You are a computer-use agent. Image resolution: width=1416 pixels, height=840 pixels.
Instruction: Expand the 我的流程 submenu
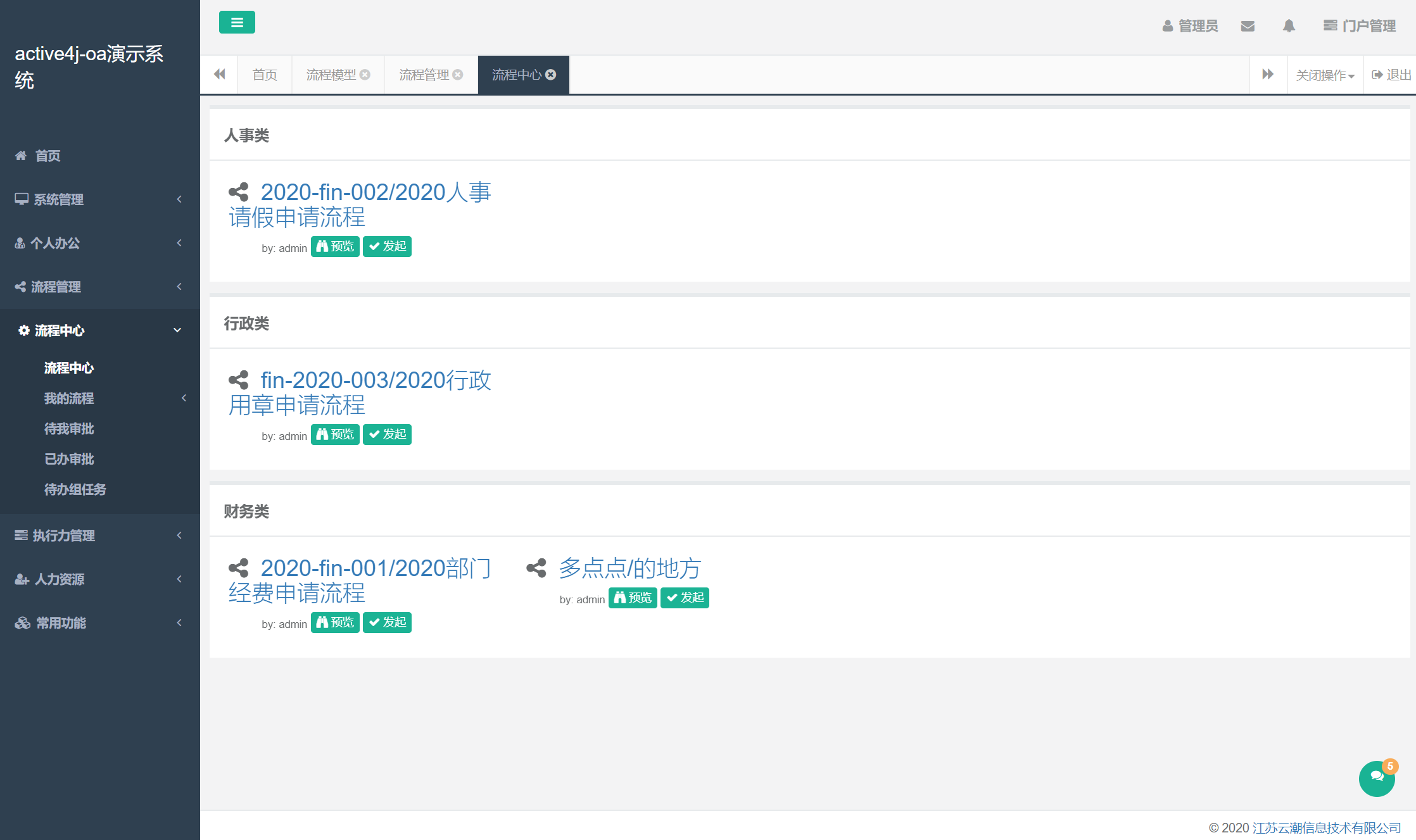(70, 398)
